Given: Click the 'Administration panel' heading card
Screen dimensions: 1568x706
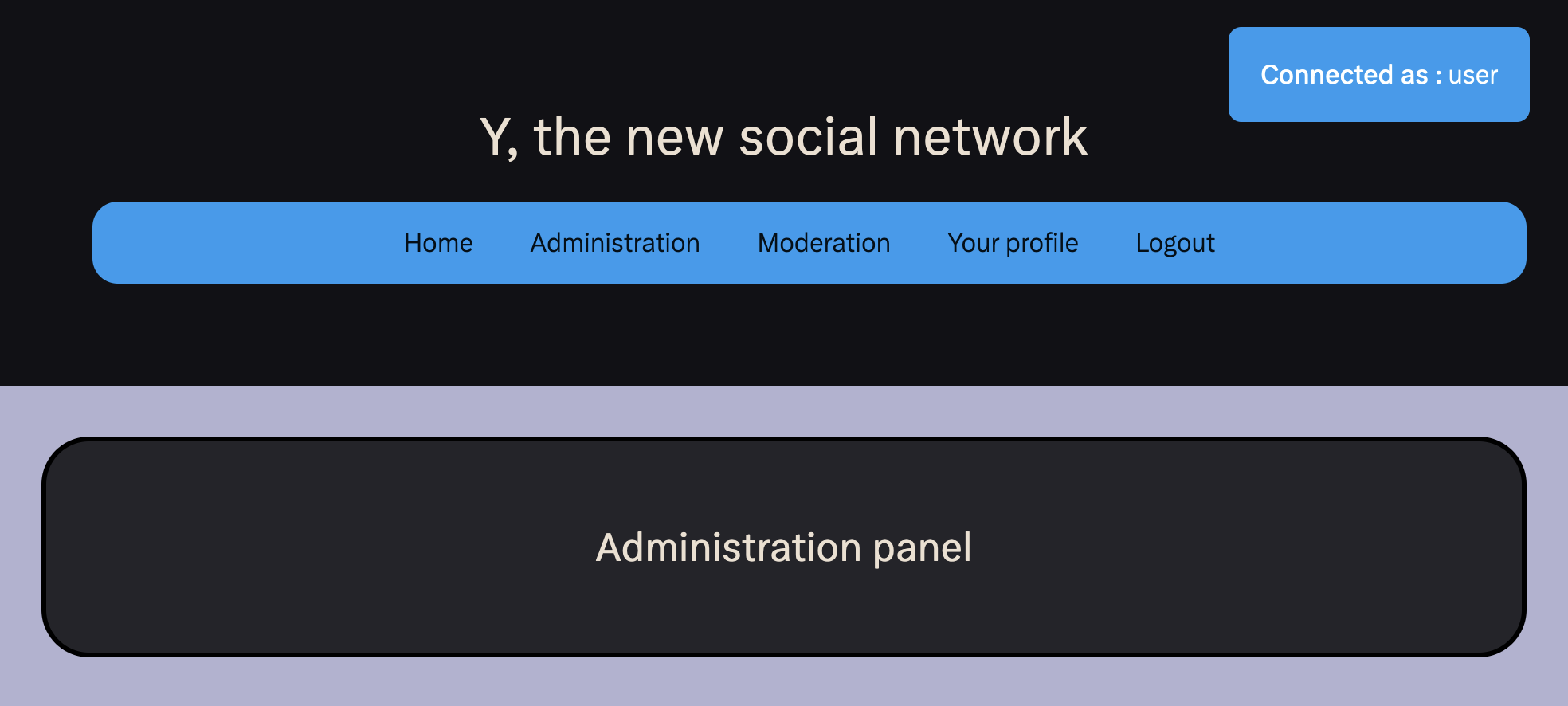Looking at the screenshot, I should point(784,547).
